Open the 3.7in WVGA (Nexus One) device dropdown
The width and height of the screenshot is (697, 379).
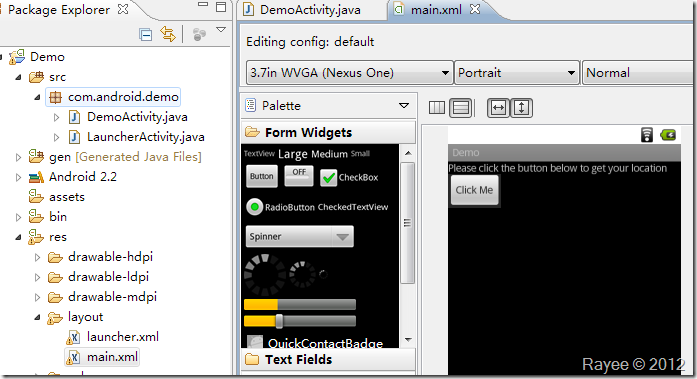pyautogui.click(x=349, y=73)
